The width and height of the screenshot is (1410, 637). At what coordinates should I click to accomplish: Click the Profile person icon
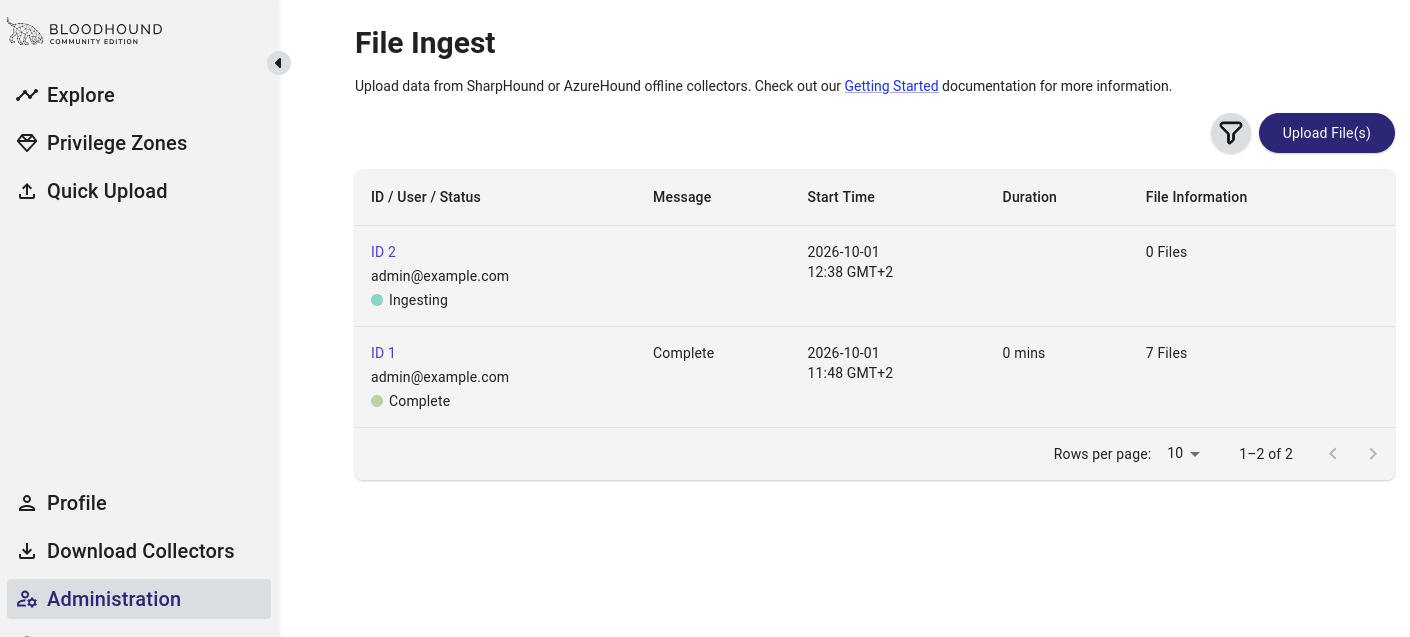27,503
